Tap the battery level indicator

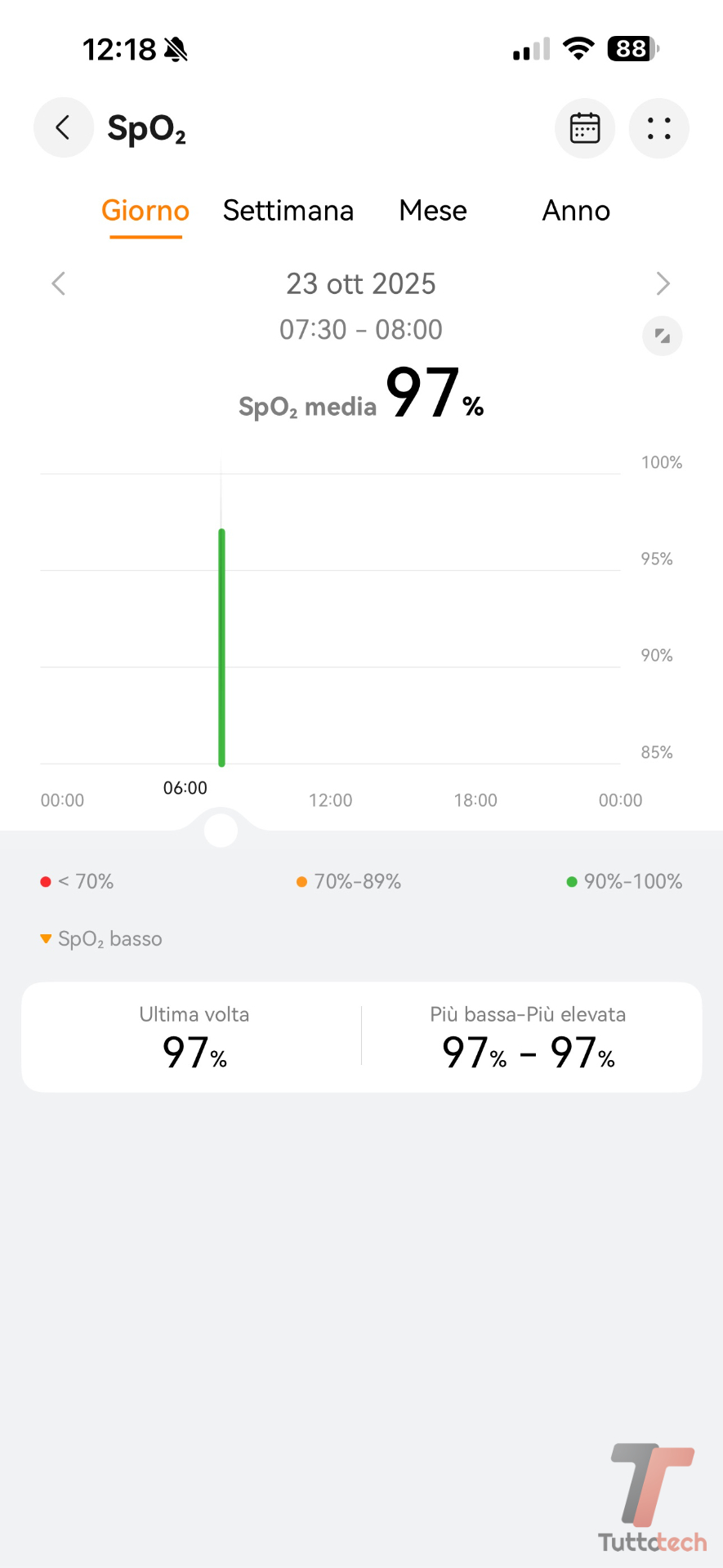coord(632,49)
